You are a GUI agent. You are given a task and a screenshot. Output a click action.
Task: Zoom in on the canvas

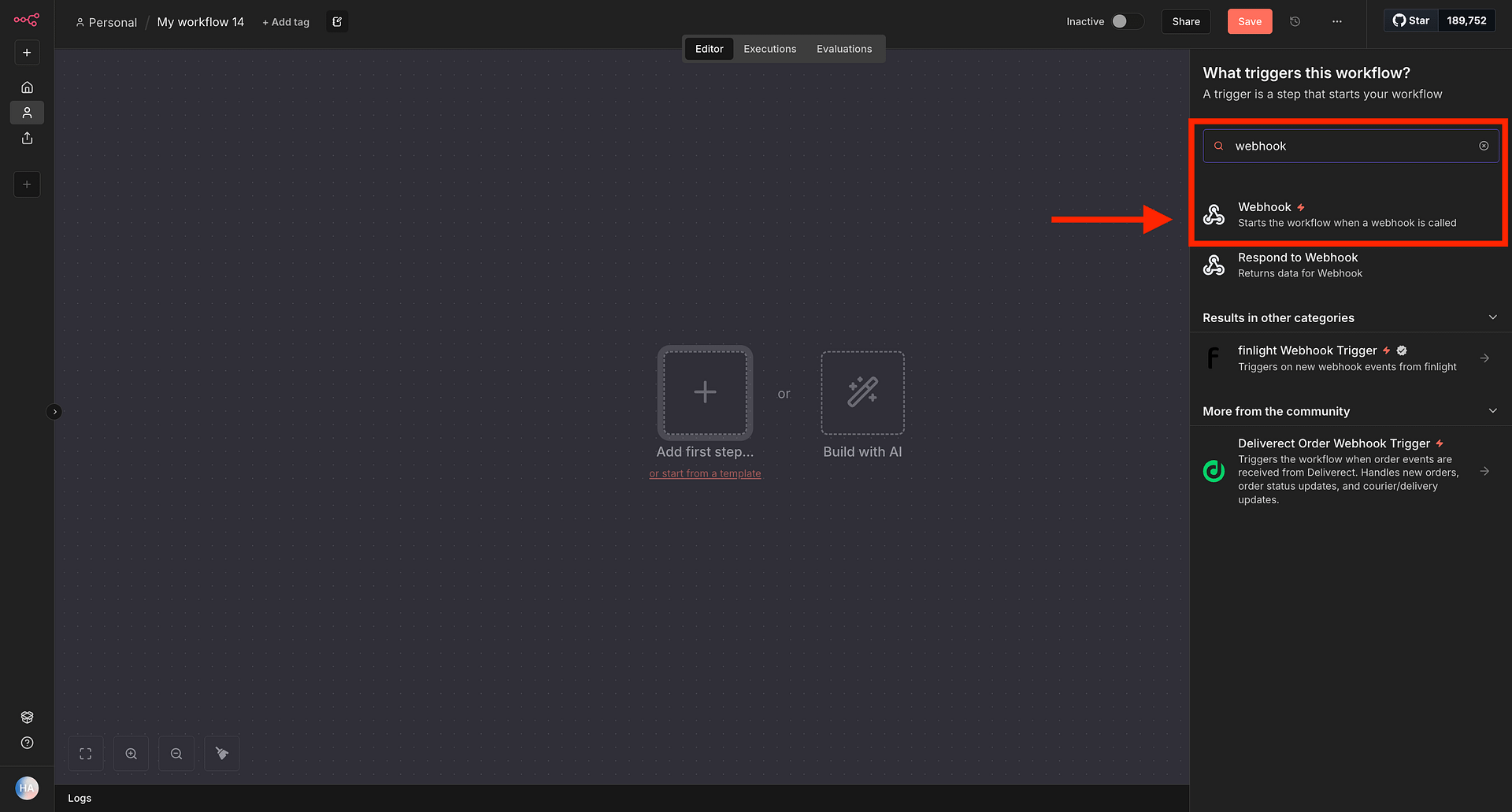click(132, 754)
